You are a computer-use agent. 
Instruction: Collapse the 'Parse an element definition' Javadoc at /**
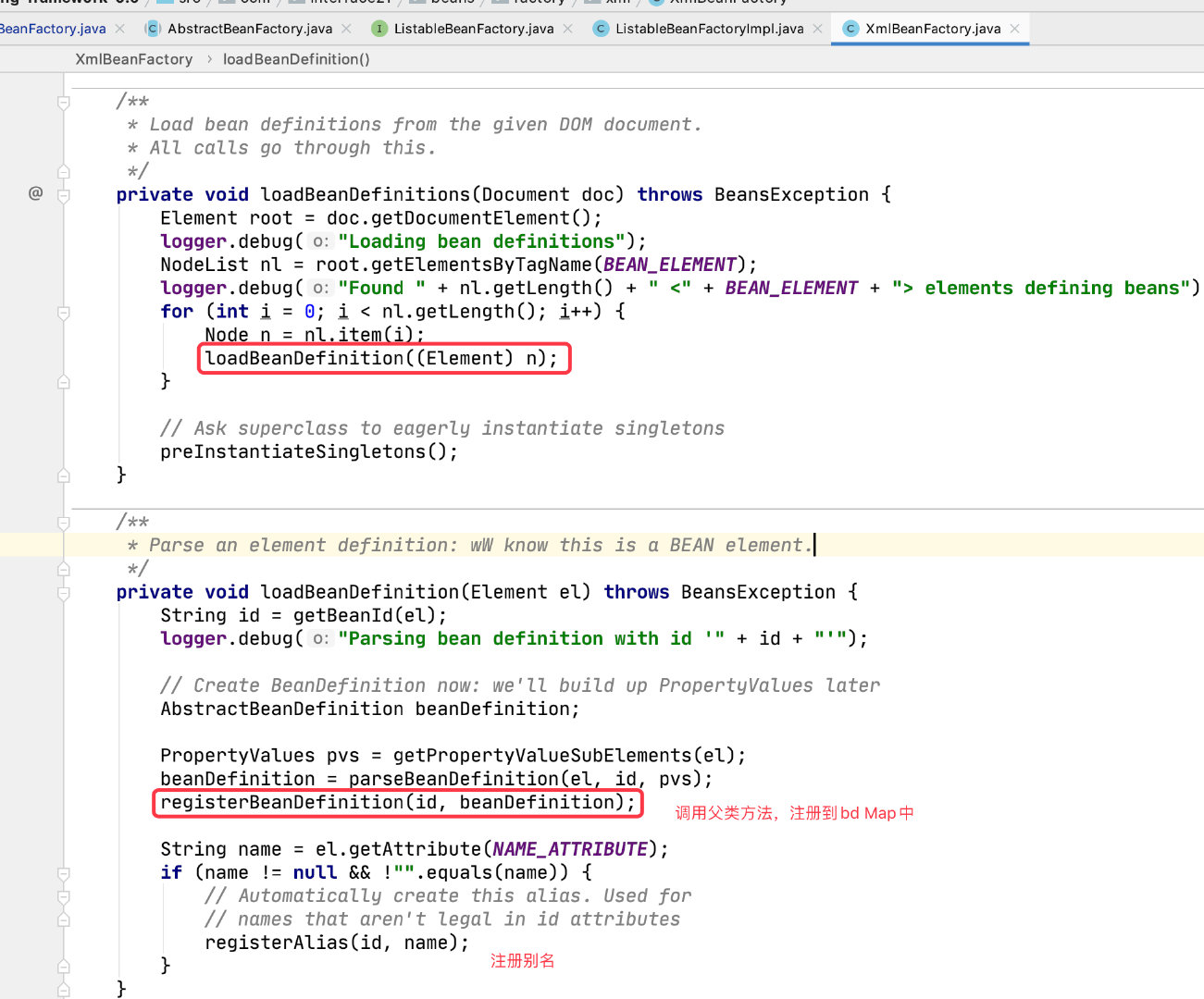click(x=64, y=523)
